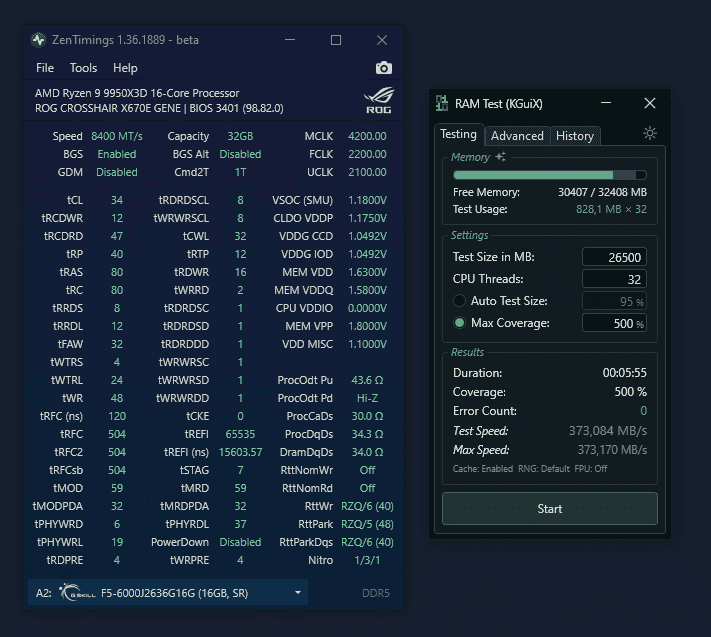This screenshot has width=711, height=637.
Task: Click the Test Speed 373,084 MB/s value
Action: pos(608,430)
